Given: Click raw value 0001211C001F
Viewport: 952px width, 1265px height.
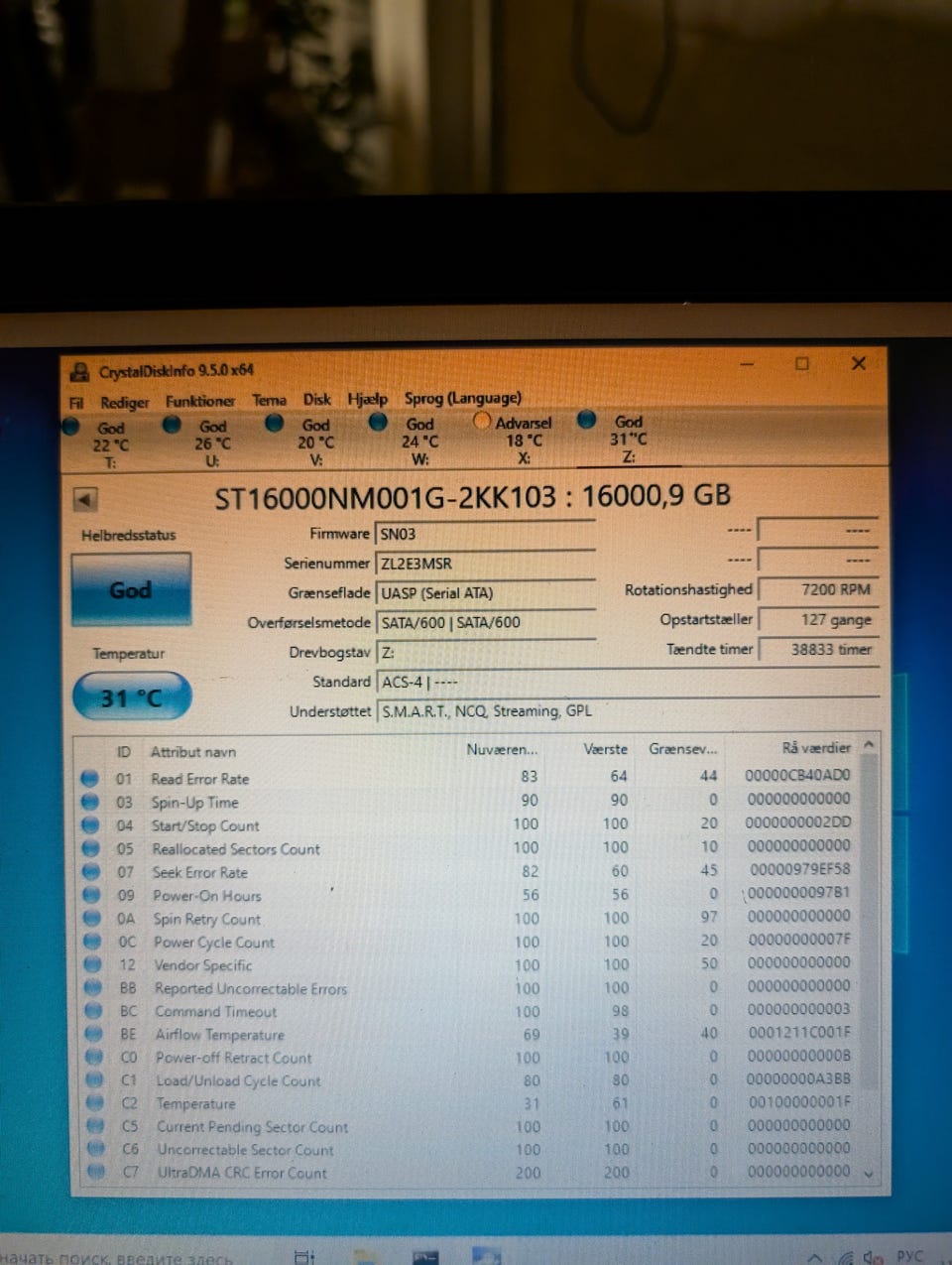Looking at the screenshot, I should pyautogui.click(x=798, y=1032).
